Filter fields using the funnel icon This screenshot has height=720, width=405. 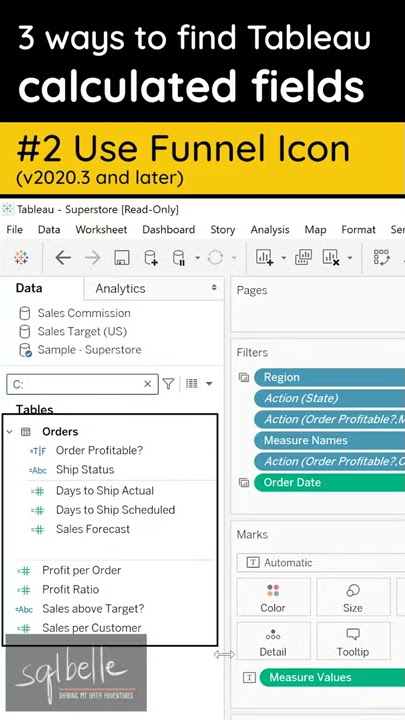tap(169, 383)
